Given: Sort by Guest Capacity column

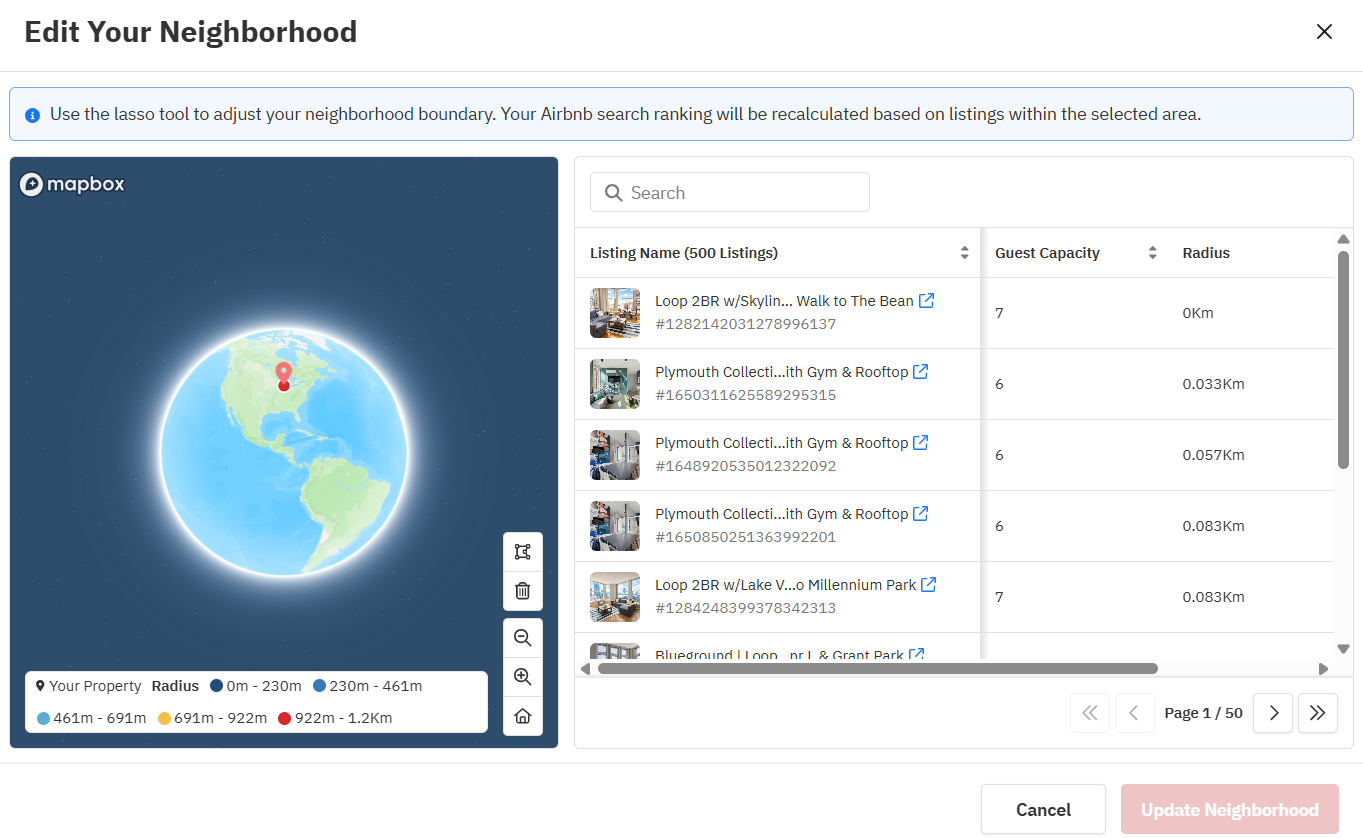Looking at the screenshot, I should 1152,253.
